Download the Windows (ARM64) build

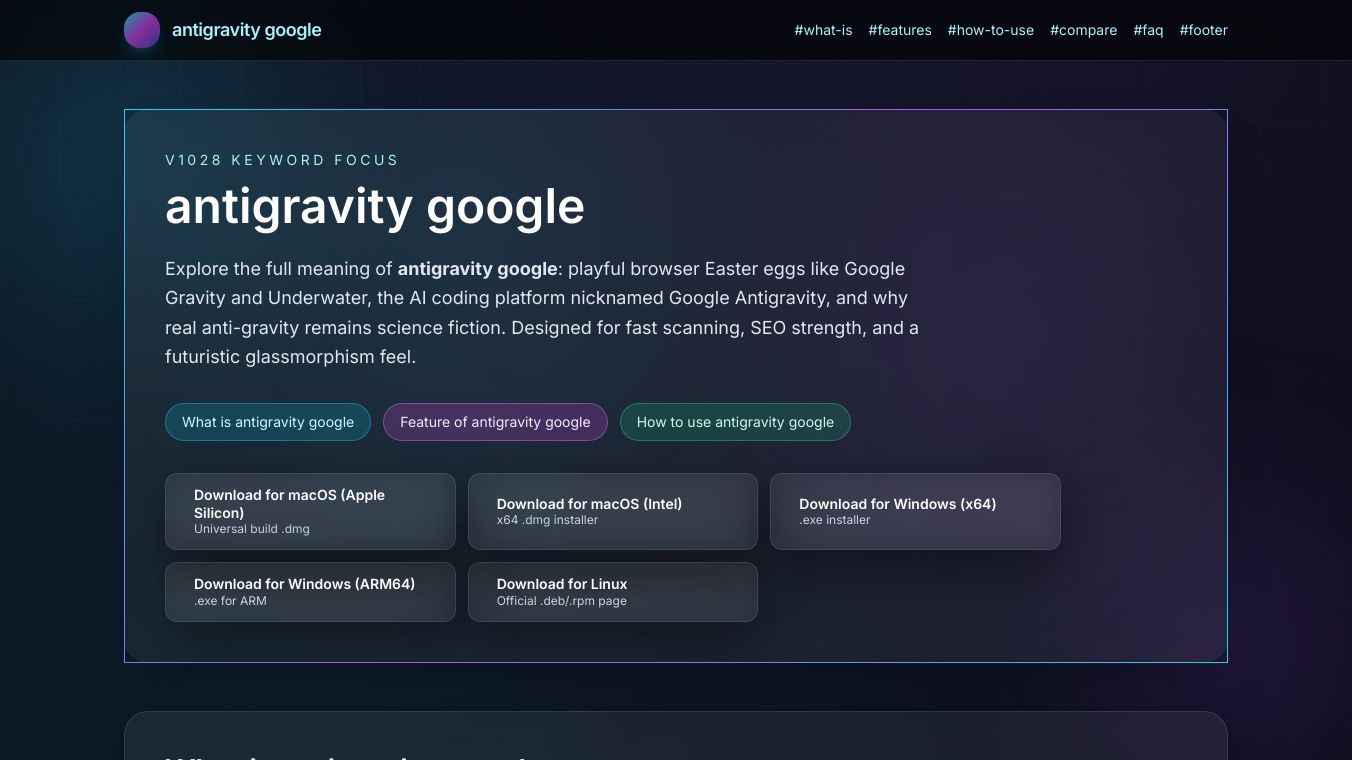pyautogui.click(x=310, y=592)
